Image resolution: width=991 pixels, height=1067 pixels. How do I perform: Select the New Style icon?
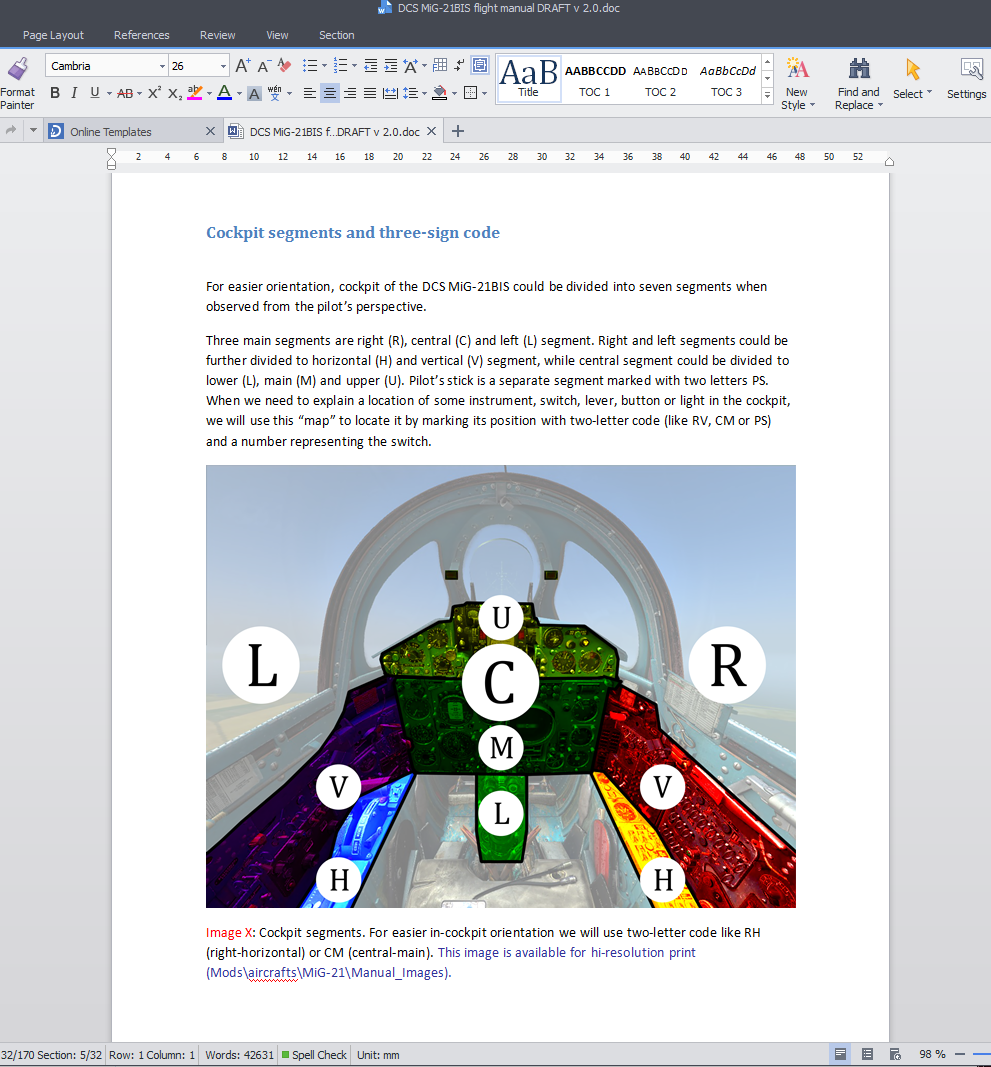[797, 83]
